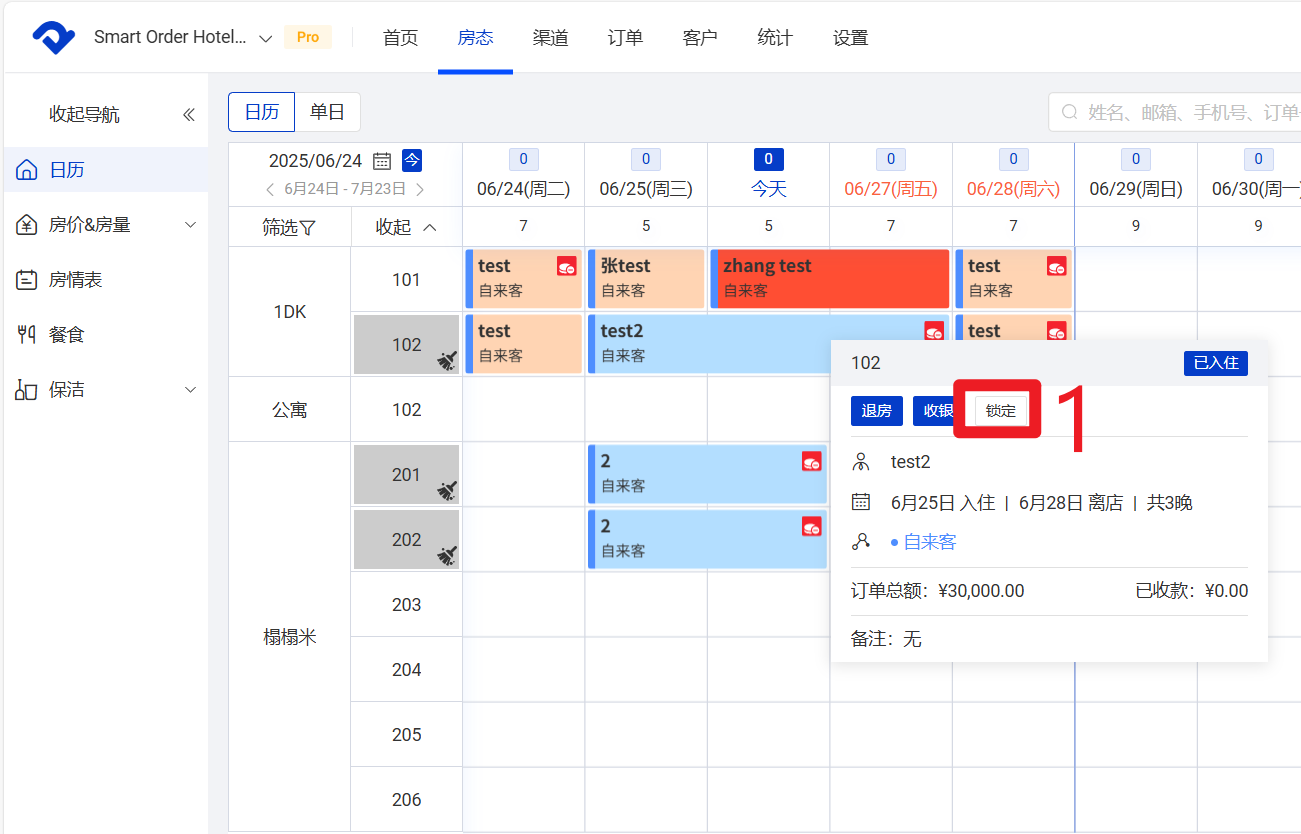The image size is (1301, 834).
Task: Click the calendar date picker icon
Action: point(382,161)
